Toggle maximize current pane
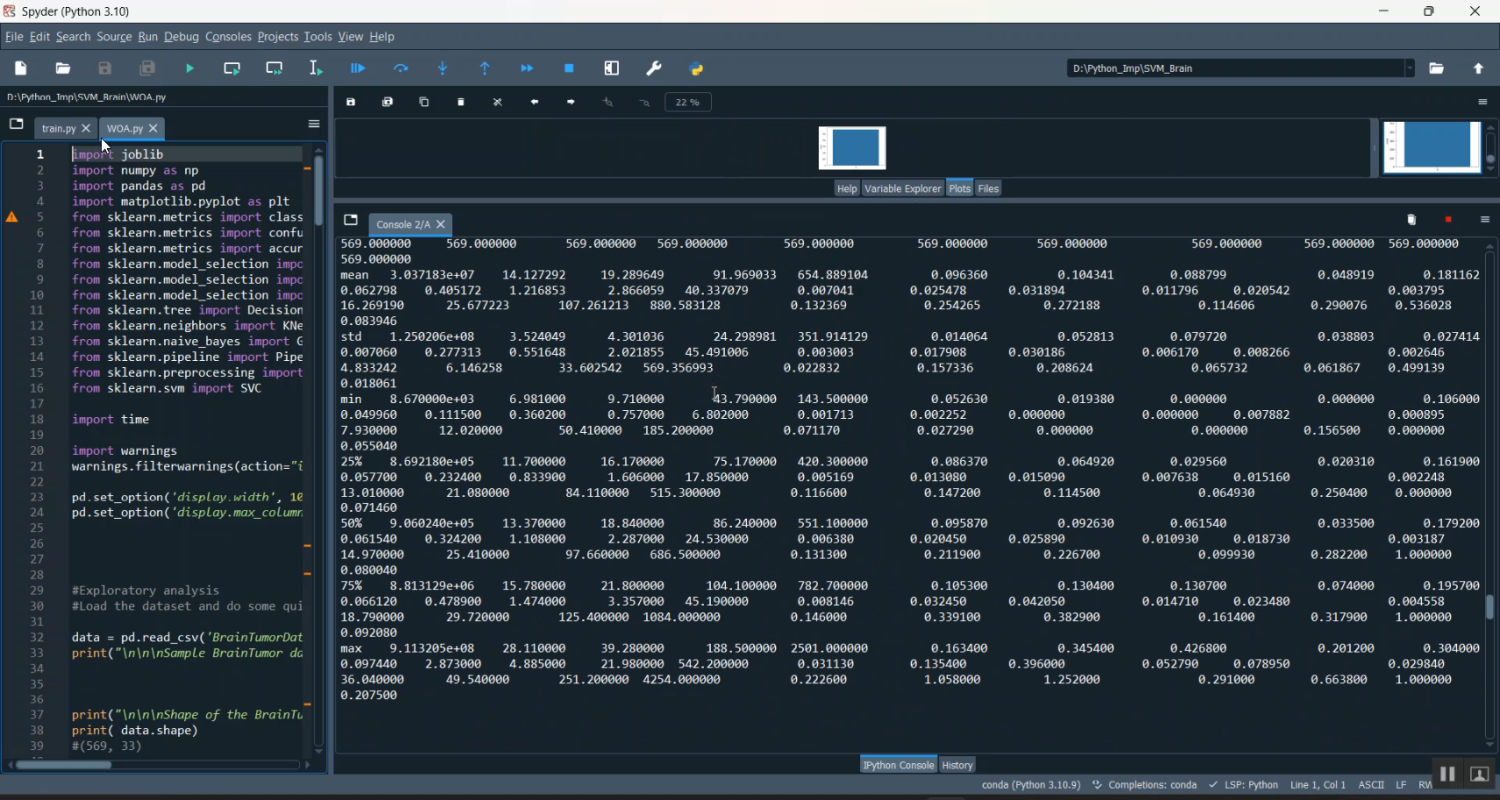This screenshot has width=1500, height=800. pyautogui.click(x=612, y=69)
